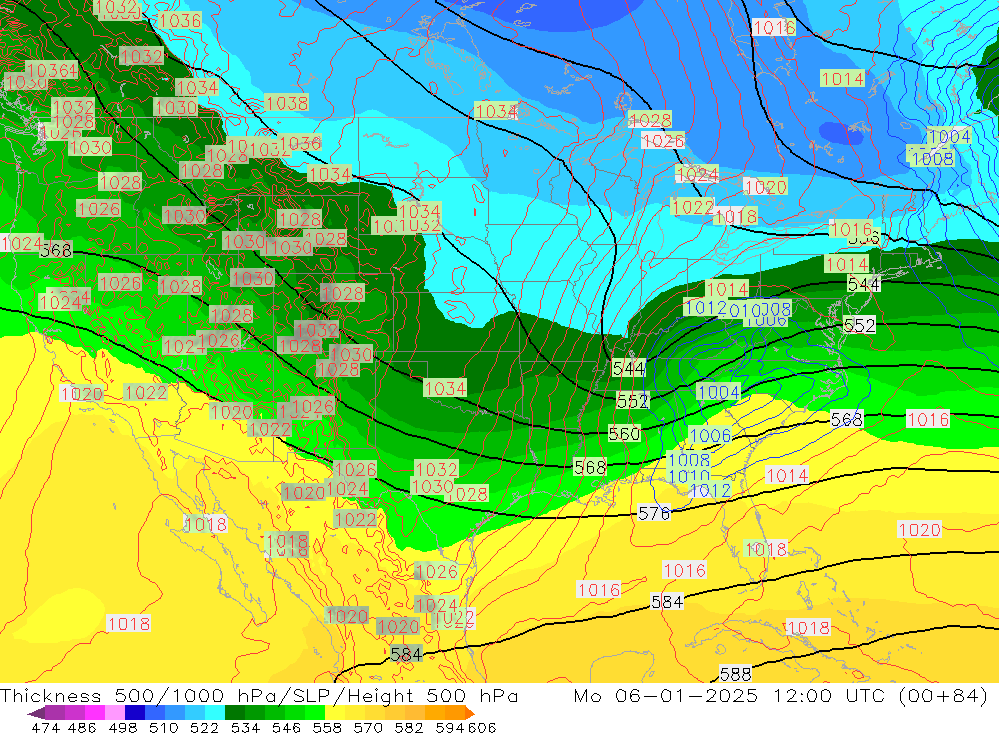
Task: Click the overlapped '10364' pressure label
Action: click(52, 70)
